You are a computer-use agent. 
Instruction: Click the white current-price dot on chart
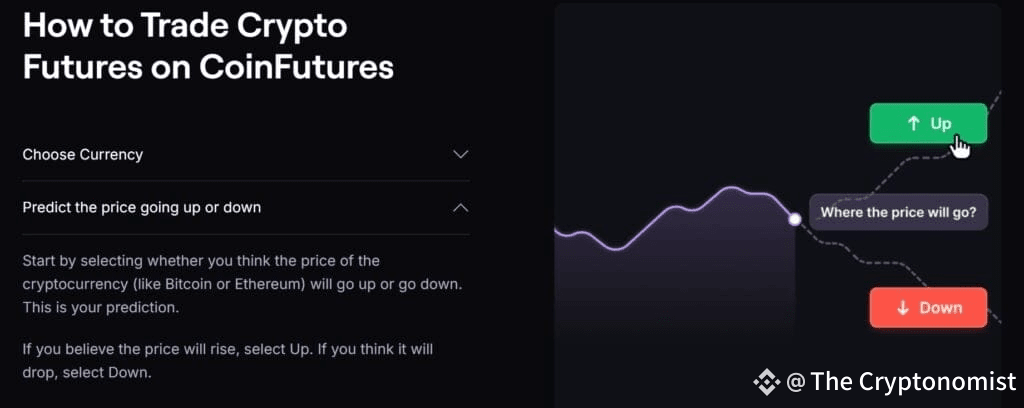click(x=795, y=220)
